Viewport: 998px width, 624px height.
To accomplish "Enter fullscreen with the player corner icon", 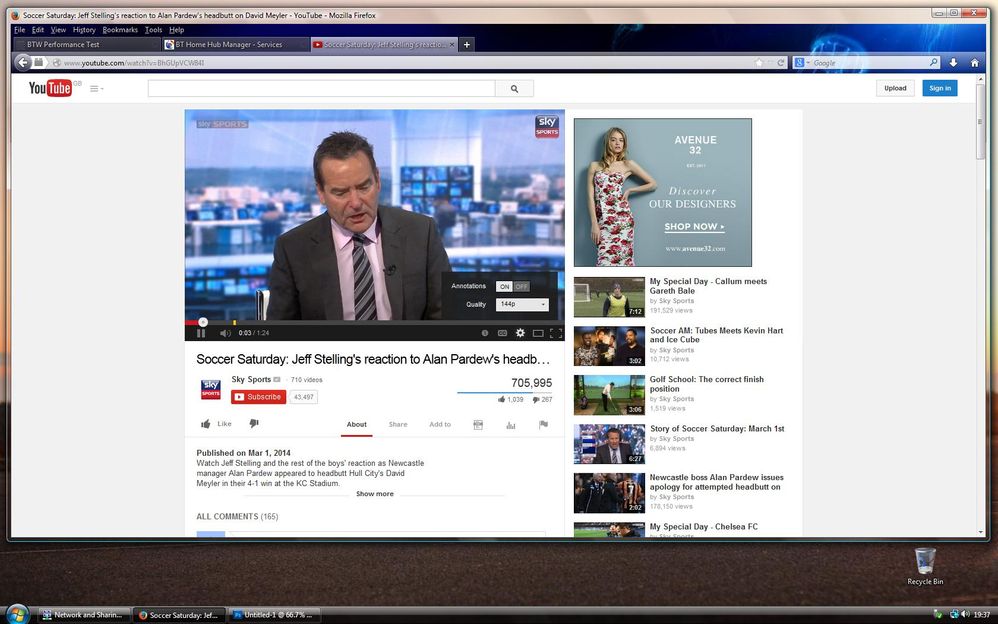I will tap(556, 333).
